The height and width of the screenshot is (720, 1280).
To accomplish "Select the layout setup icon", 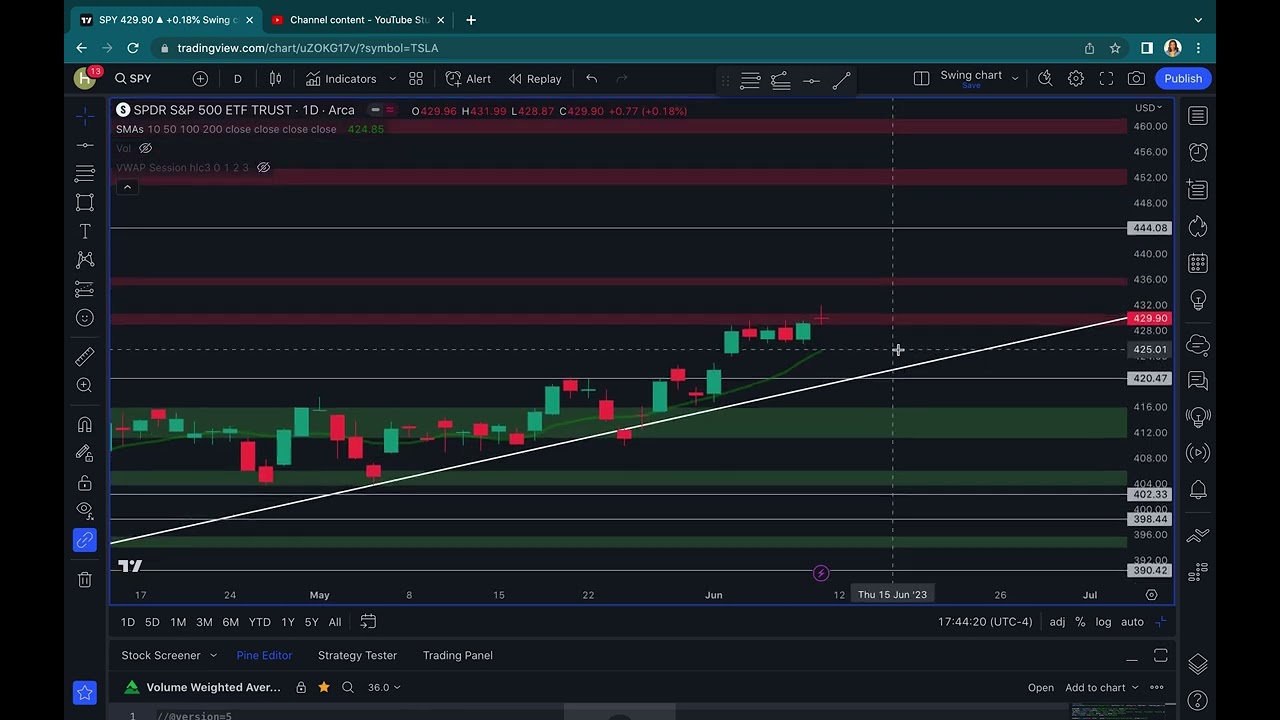I will point(922,79).
